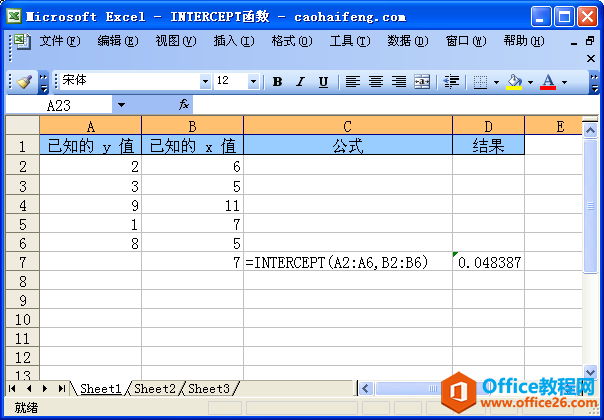This screenshot has height=420, width=604.
Task: Select header cell 公式
Action: point(348,146)
